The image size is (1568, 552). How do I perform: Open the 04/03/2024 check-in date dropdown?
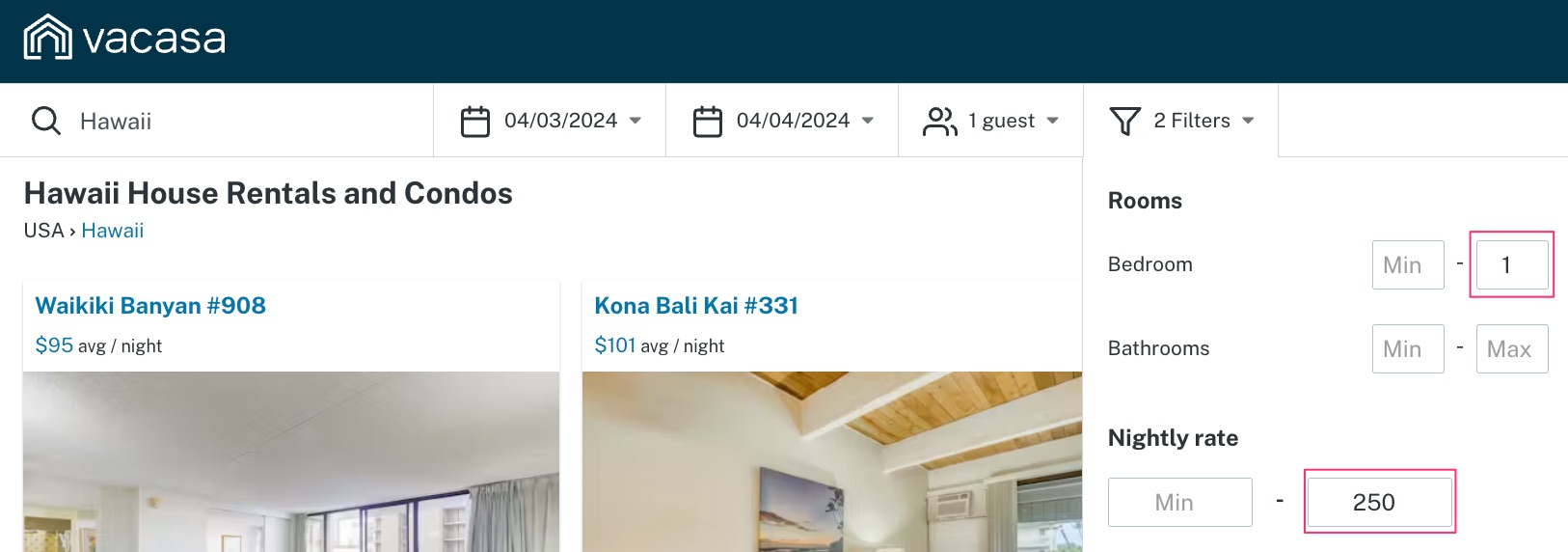550,121
